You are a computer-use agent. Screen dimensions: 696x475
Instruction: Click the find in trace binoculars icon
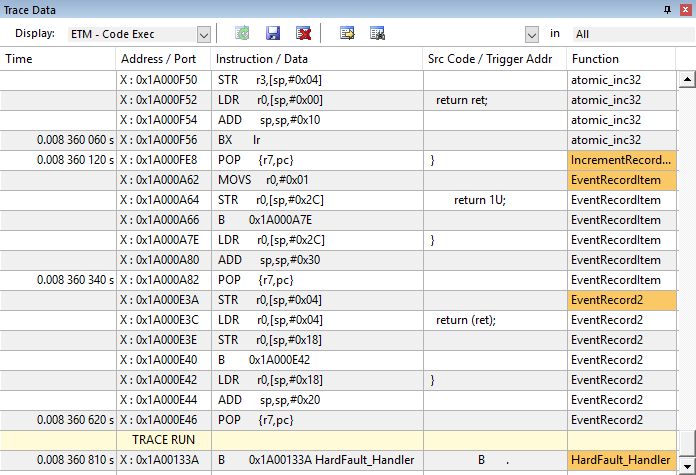(x=377, y=33)
